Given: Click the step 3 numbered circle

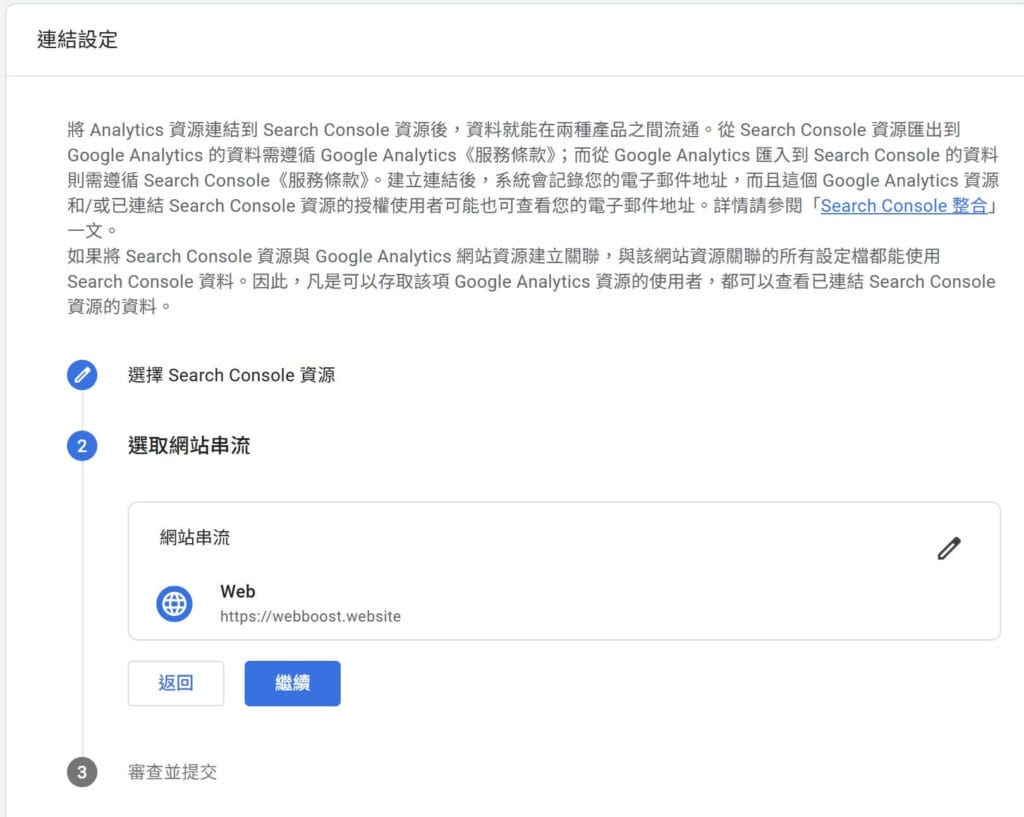Looking at the screenshot, I should 81,772.
